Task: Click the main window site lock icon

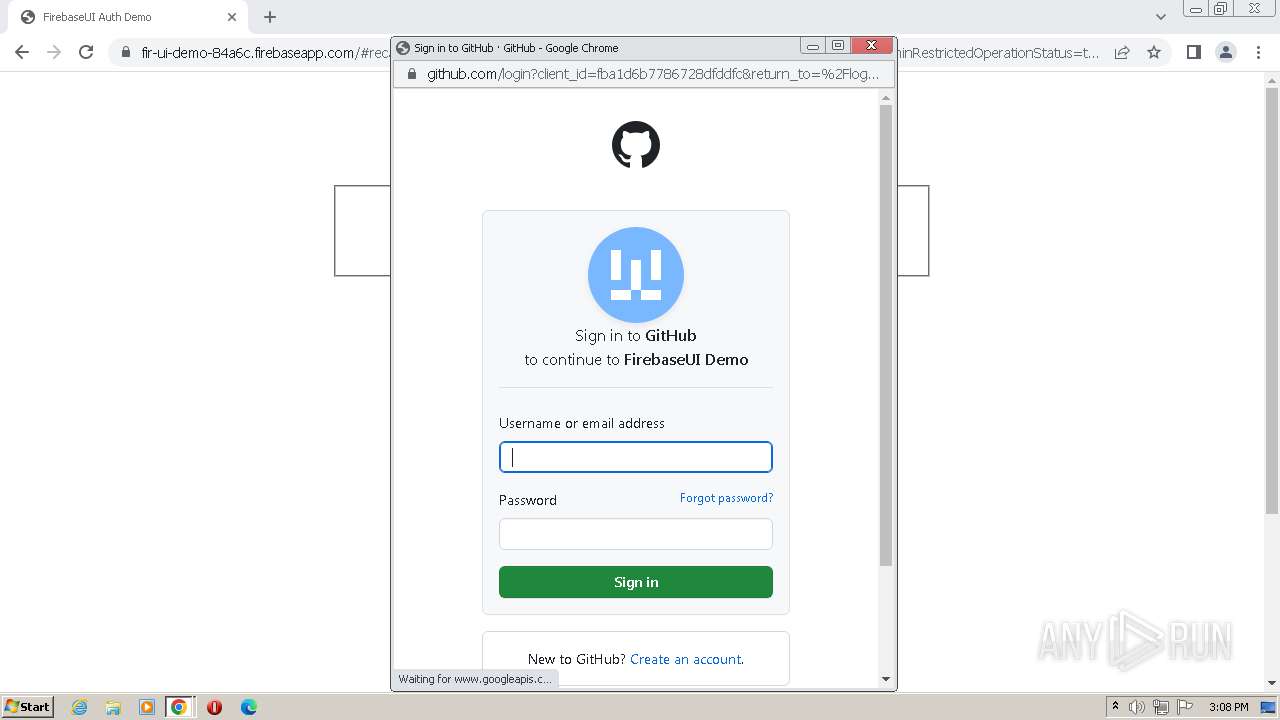Action: point(125,52)
